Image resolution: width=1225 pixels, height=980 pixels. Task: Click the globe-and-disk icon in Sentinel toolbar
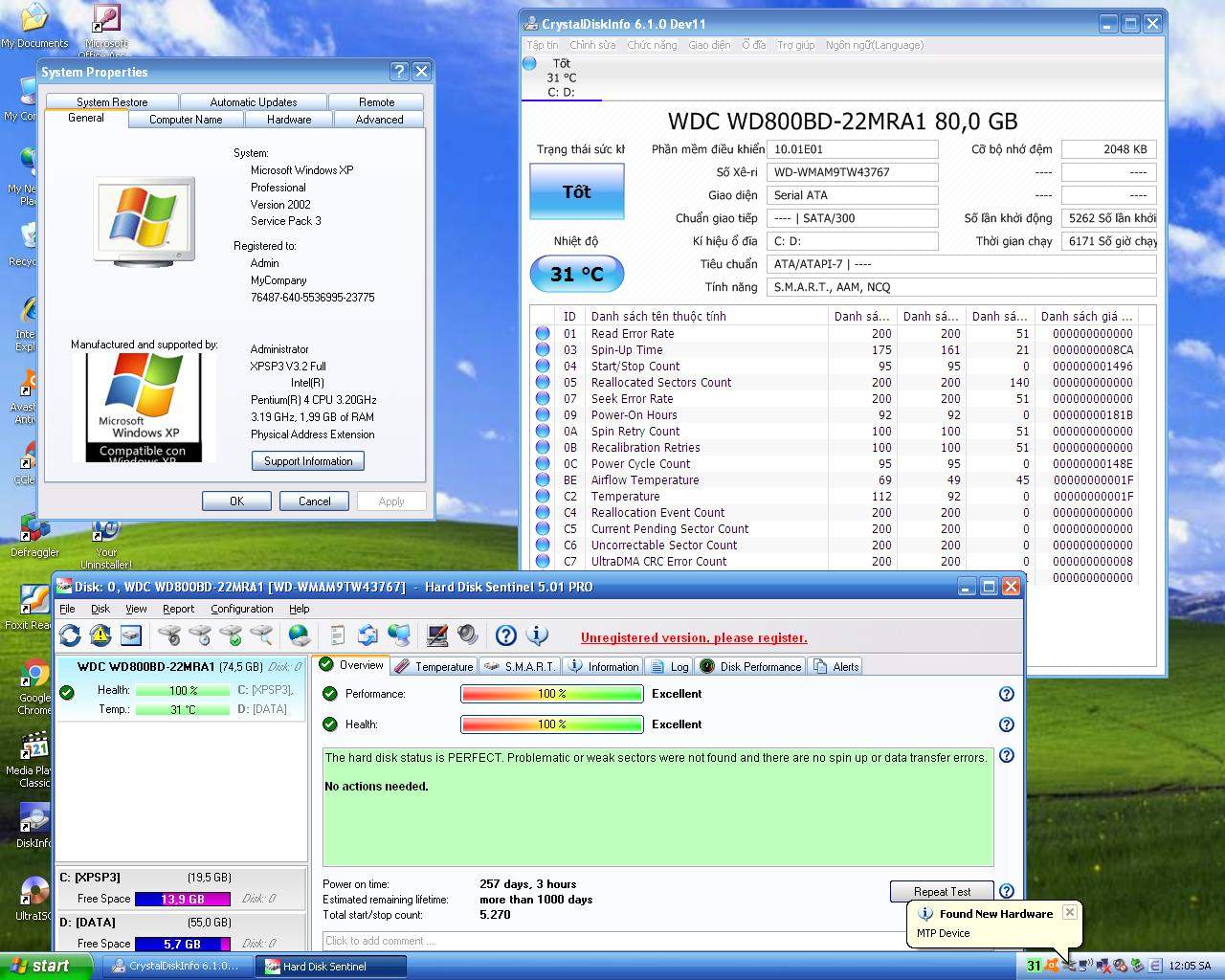tap(300, 635)
